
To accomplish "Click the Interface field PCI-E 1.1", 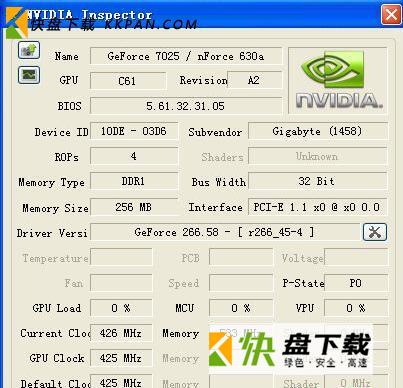I will tap(318, 207).
